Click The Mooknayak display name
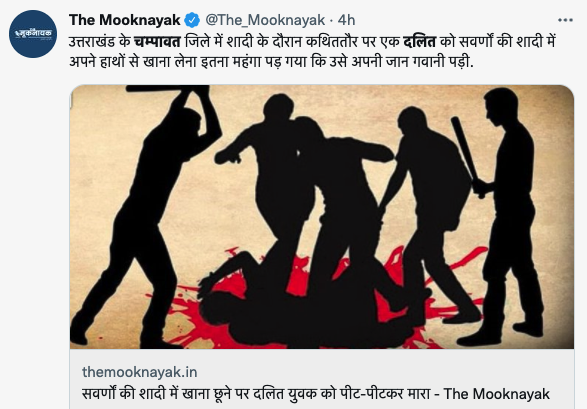 pyautogui.click(x=124, y=20)
